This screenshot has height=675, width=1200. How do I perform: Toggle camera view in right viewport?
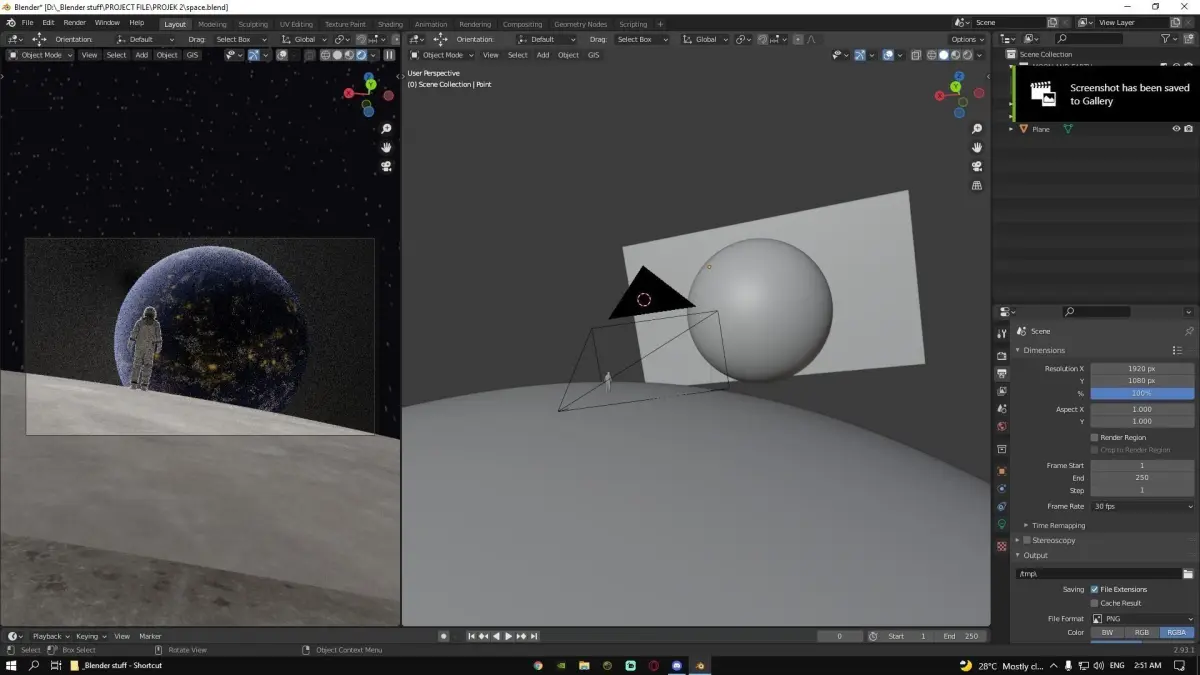click(977, 166)
